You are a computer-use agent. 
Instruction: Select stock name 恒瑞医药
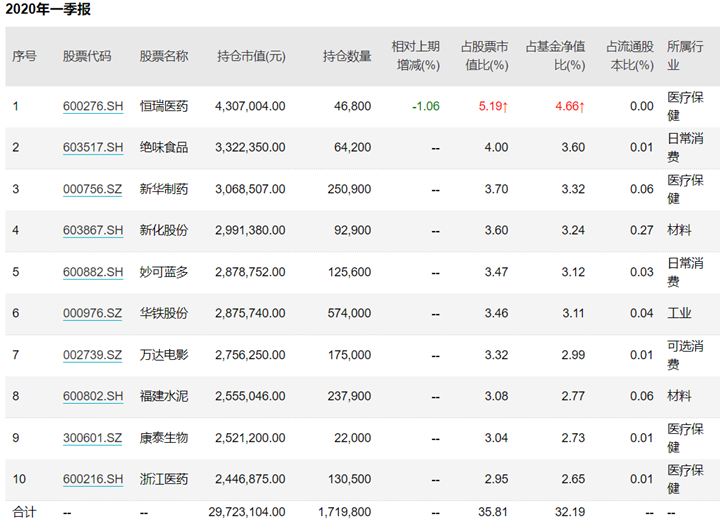[x=164, y=106]
